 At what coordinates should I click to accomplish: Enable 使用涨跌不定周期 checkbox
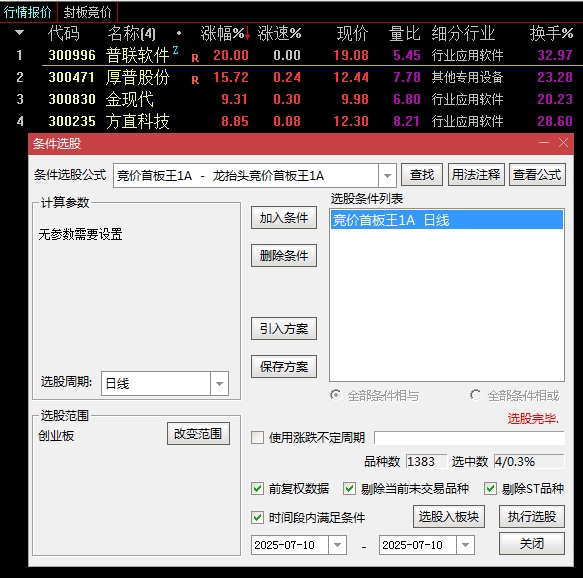pyautogui.click(x=257, y=437)
